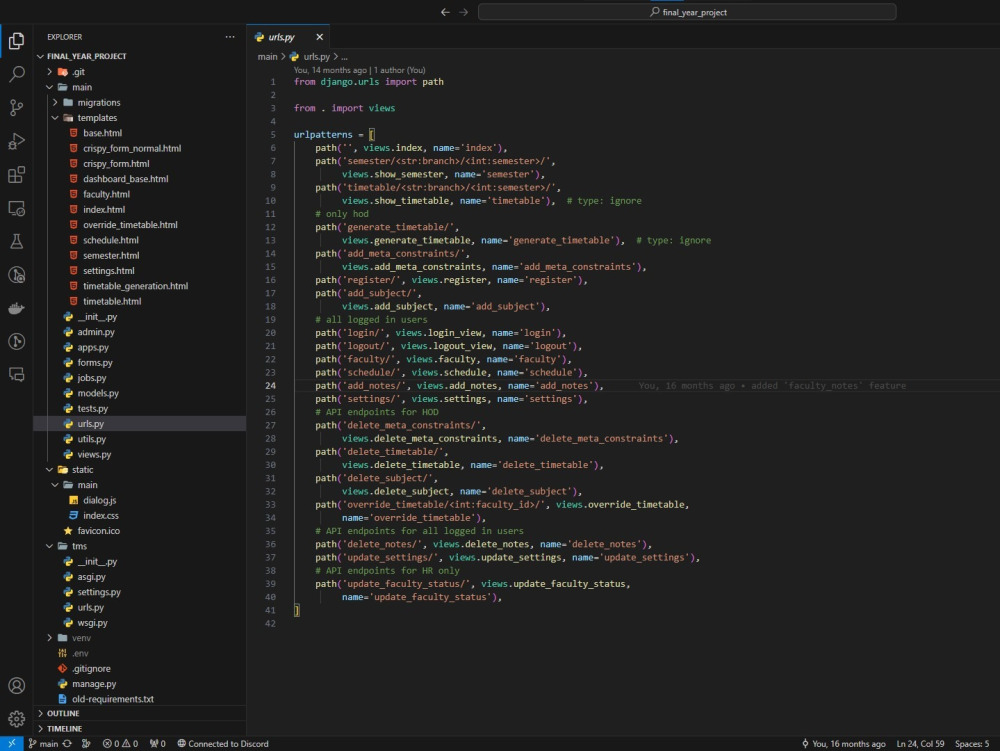Open the Accounts icon in the activity bar
This screenshot has width=1000, height=751.
(x=17, y=685)
